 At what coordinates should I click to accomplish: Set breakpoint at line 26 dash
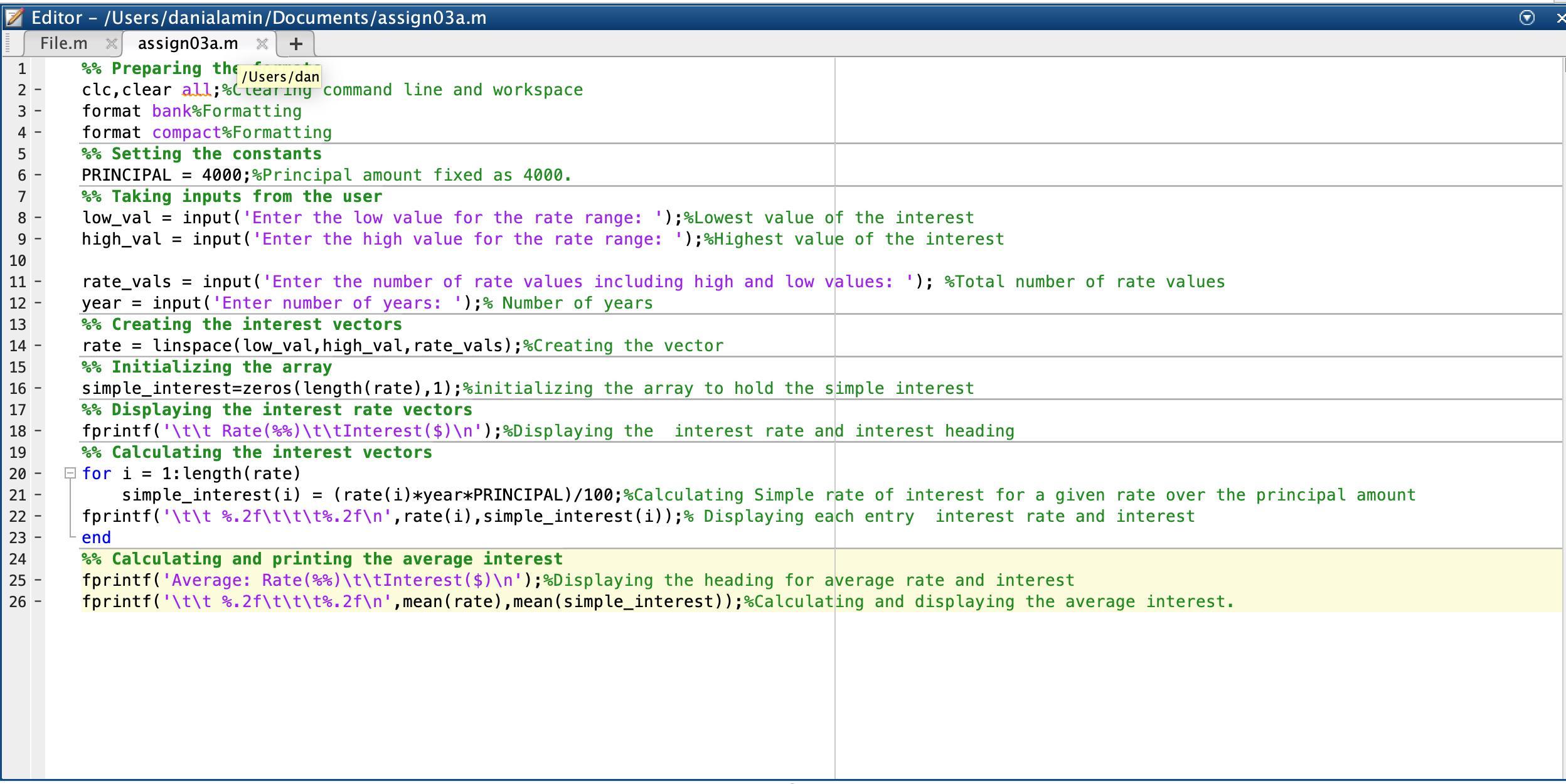[38, 601]
